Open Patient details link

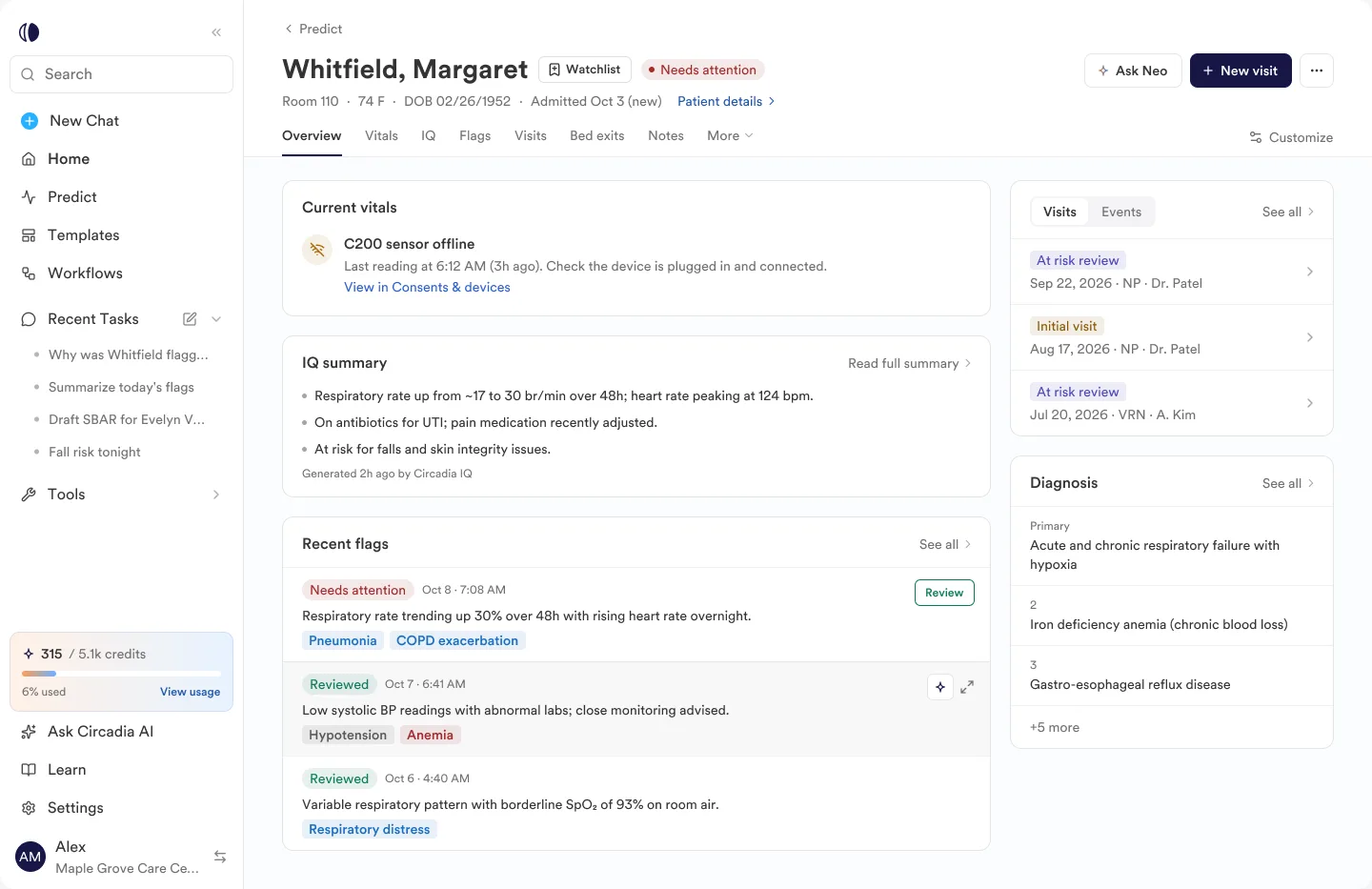pyautogui.click(x=726, y=101)
